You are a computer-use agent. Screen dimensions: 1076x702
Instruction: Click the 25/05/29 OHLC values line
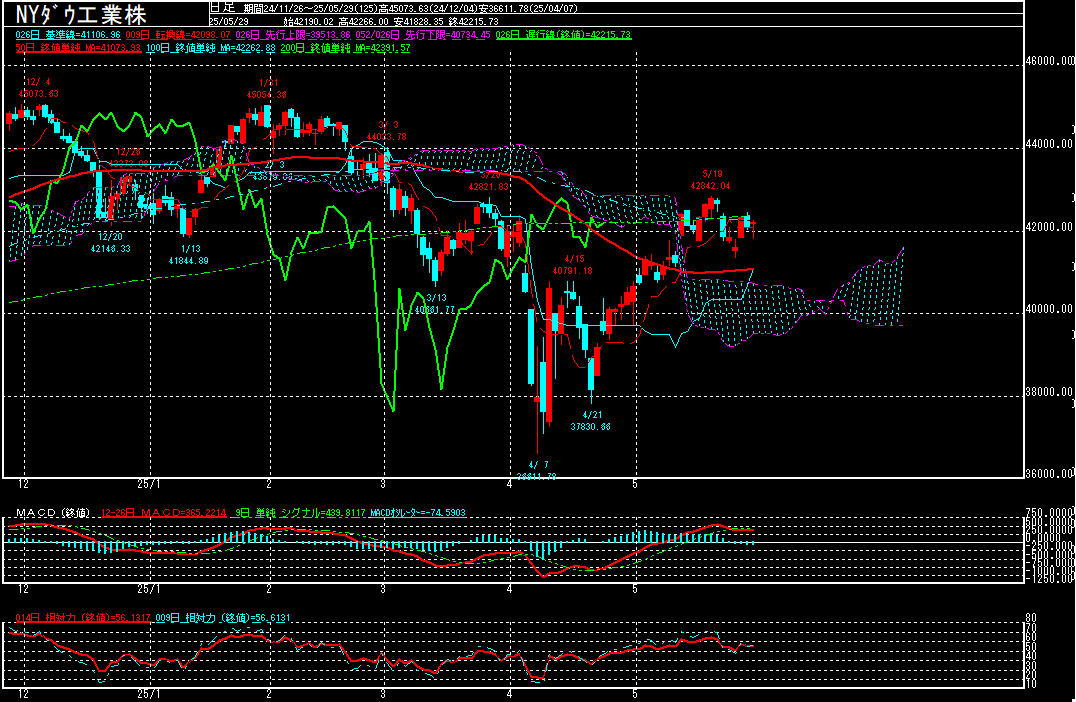354,21
